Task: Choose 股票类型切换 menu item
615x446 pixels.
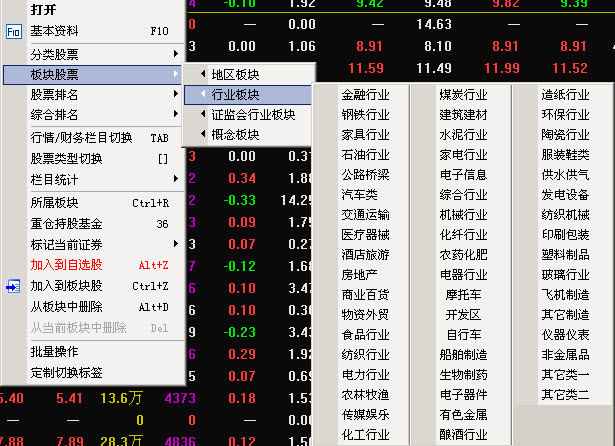Action: click(x=66, y=159)
